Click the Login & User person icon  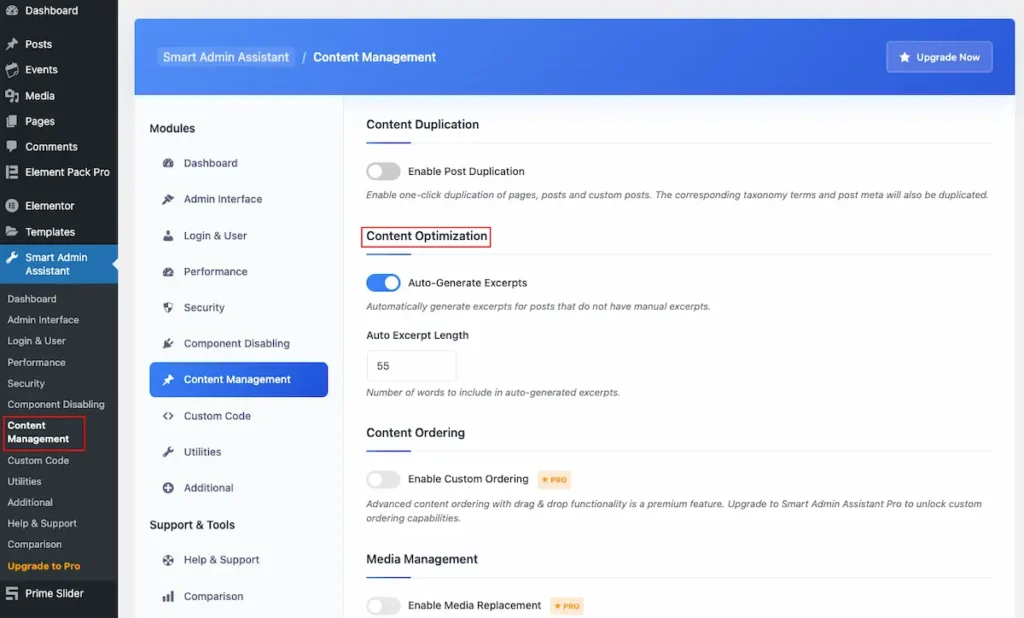[x=168, y=235]
